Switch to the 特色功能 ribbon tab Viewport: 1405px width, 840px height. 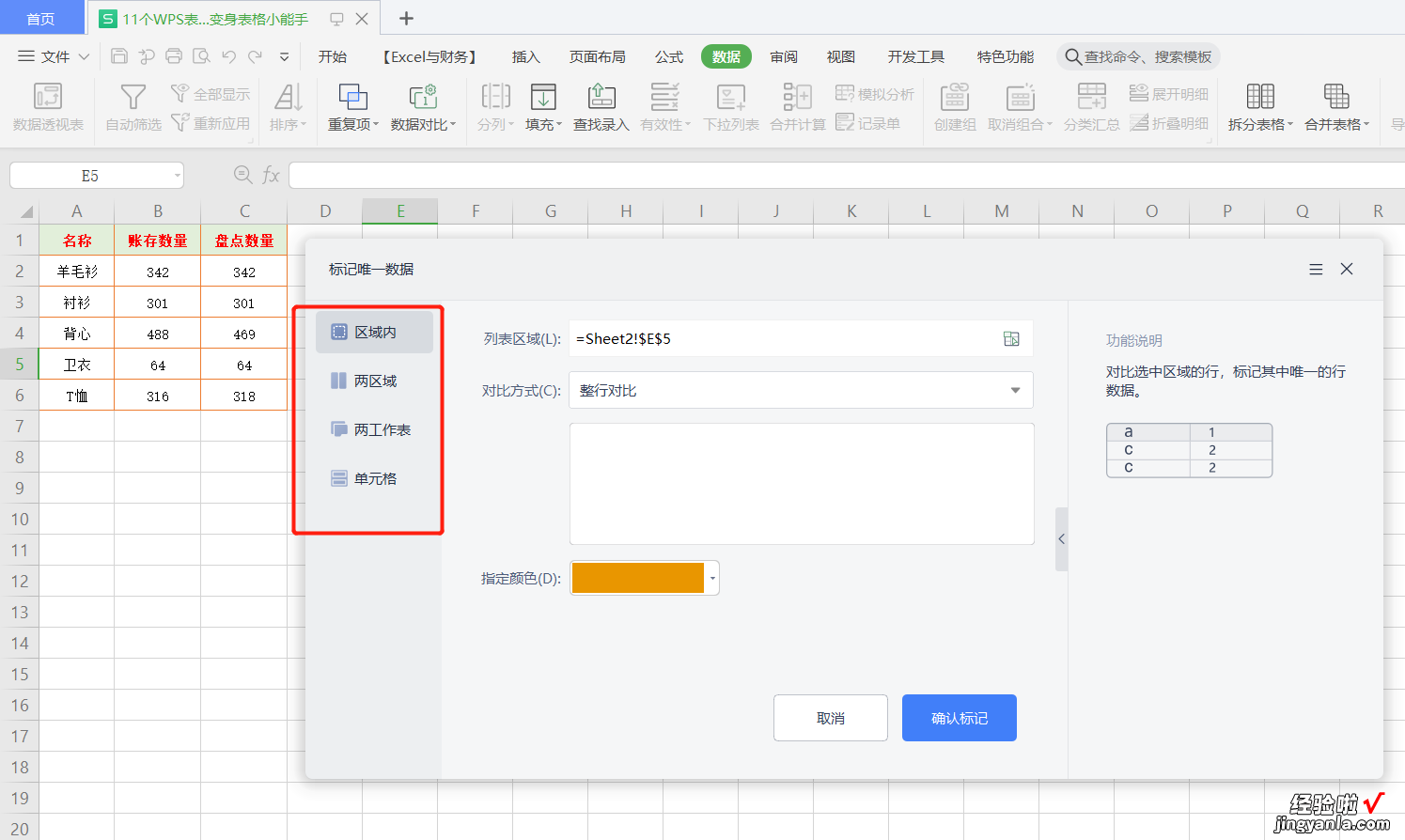(1006, 56)
